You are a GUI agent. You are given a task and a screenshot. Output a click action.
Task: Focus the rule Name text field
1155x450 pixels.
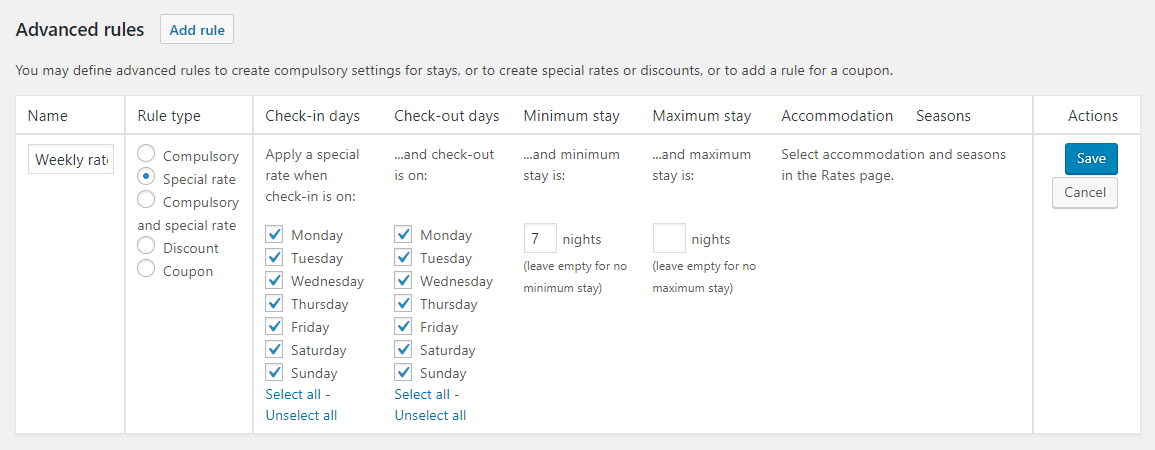click(x=72, y=160)
